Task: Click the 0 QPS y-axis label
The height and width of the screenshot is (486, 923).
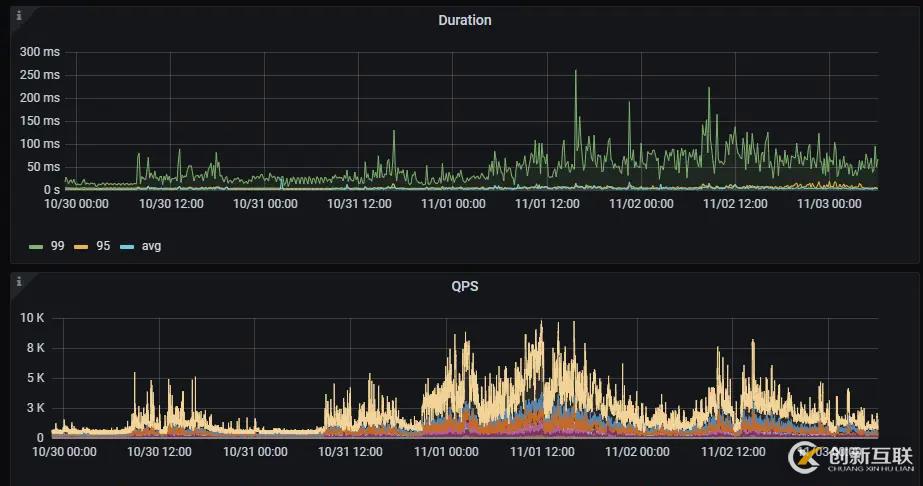Action: [40, 438]
